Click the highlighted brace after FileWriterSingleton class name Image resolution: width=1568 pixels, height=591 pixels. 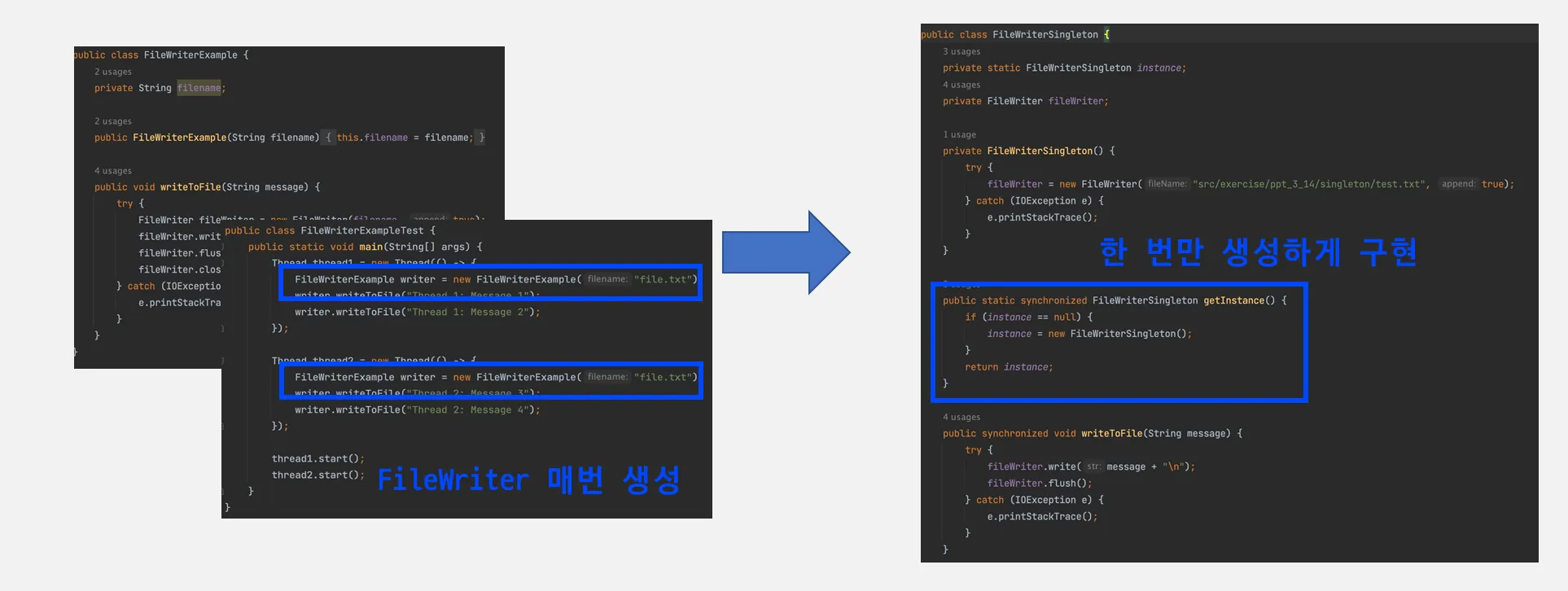[1106, 34]
